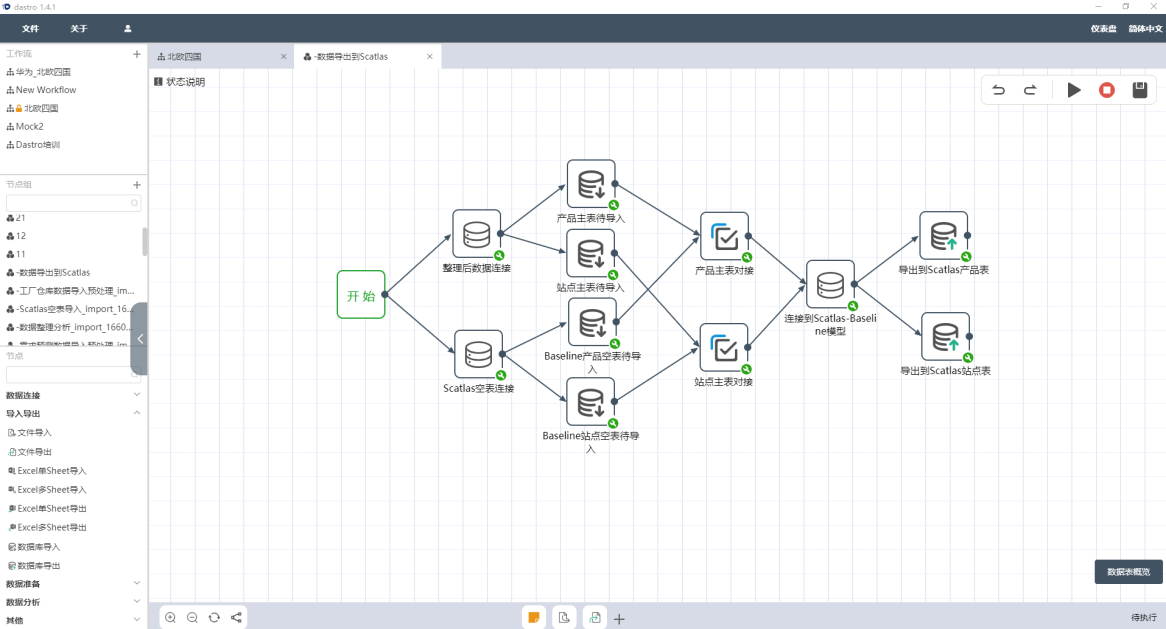Select the 导出到Scatlas产品表 export node
This screenshot has width=1166, height=629.
coord(944,236)
